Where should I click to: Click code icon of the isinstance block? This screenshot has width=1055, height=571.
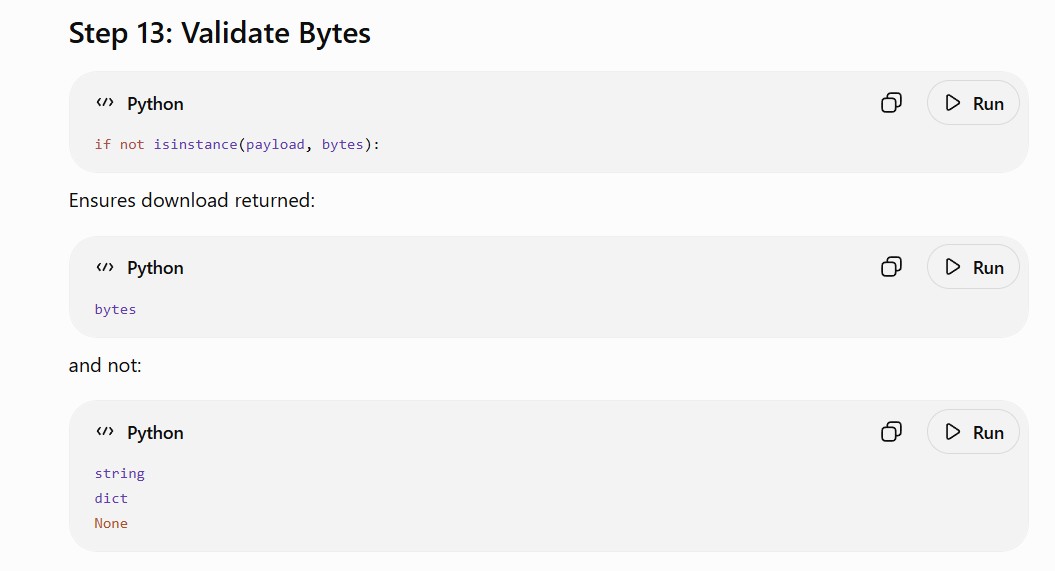tap(105, 103)
